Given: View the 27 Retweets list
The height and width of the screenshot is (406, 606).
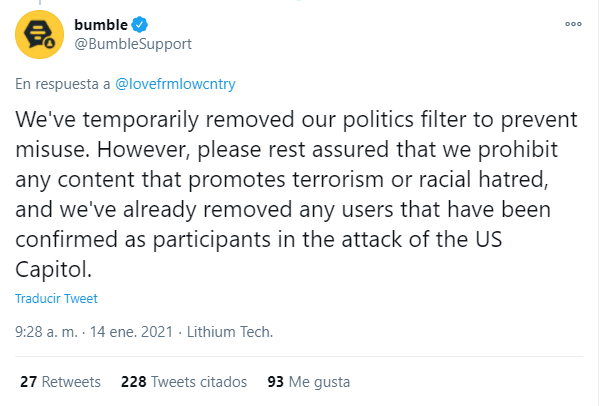Looking at the screenshot, I should click(x=60, y=382).
